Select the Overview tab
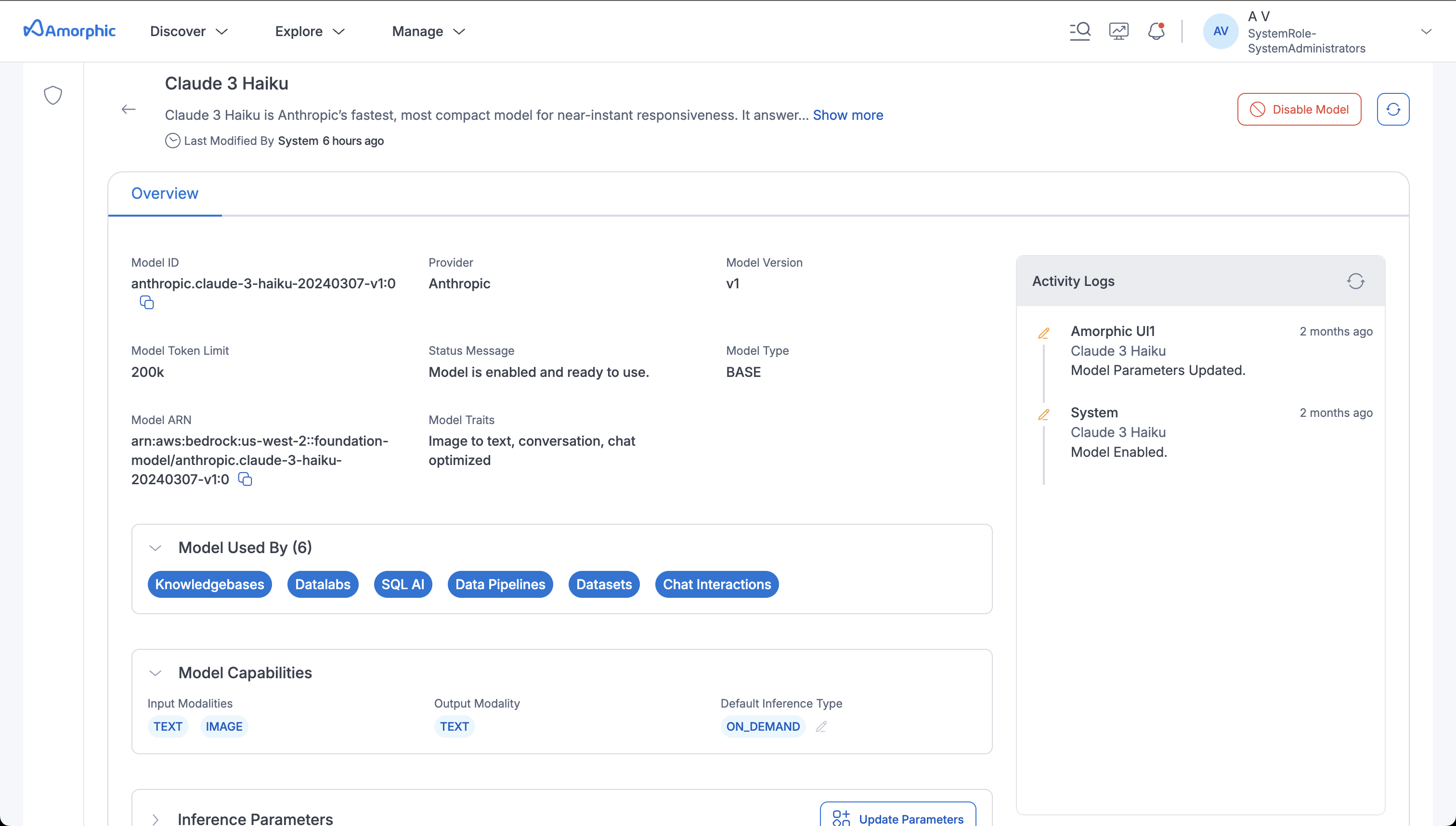This screenshot has height=826, width=1456. coord(165,194)
